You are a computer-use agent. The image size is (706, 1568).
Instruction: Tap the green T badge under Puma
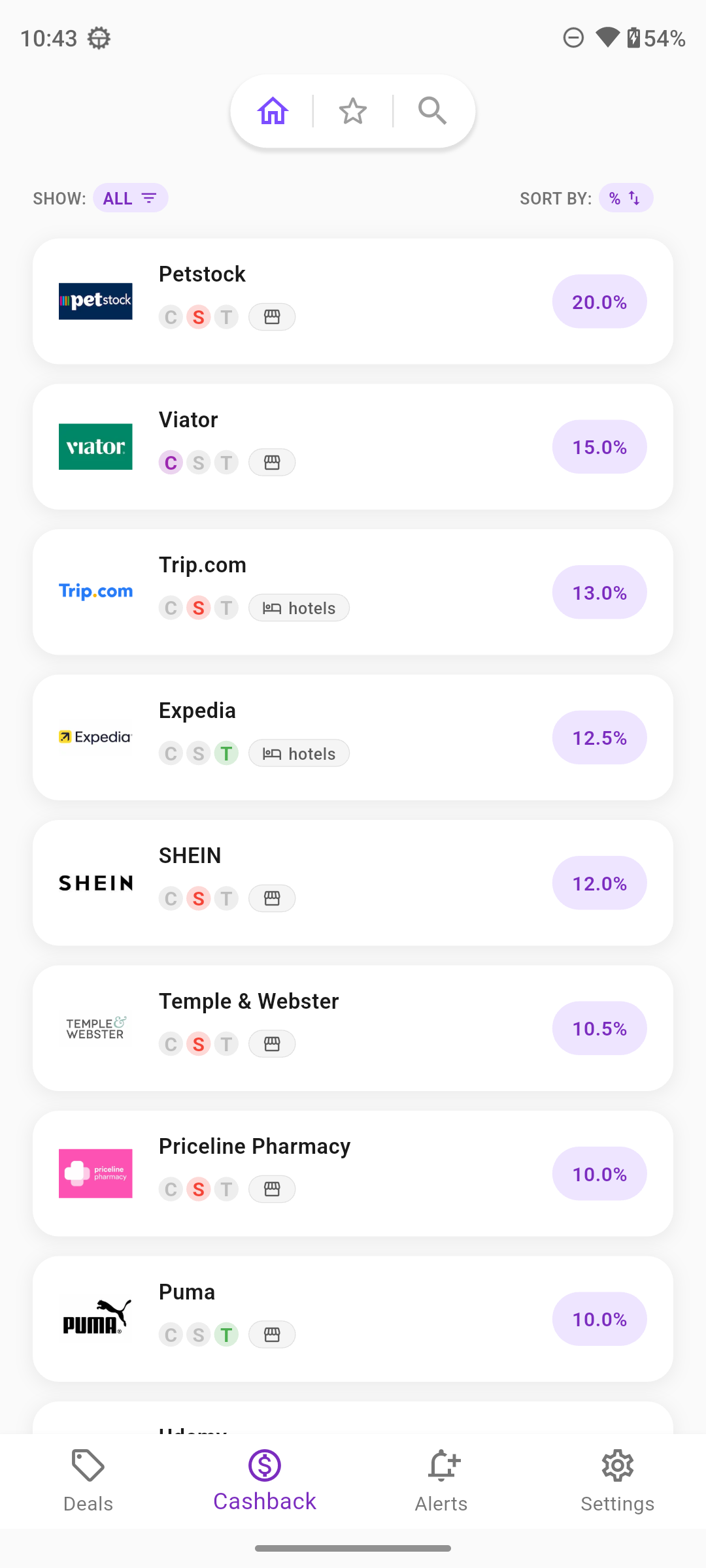[226, 1334]
